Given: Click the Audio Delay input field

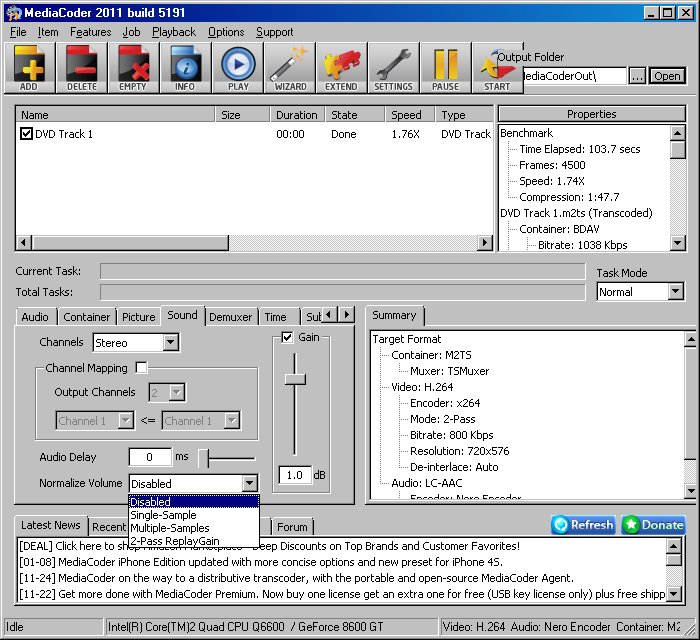Looking at the screenshot, I should (150, 457).
